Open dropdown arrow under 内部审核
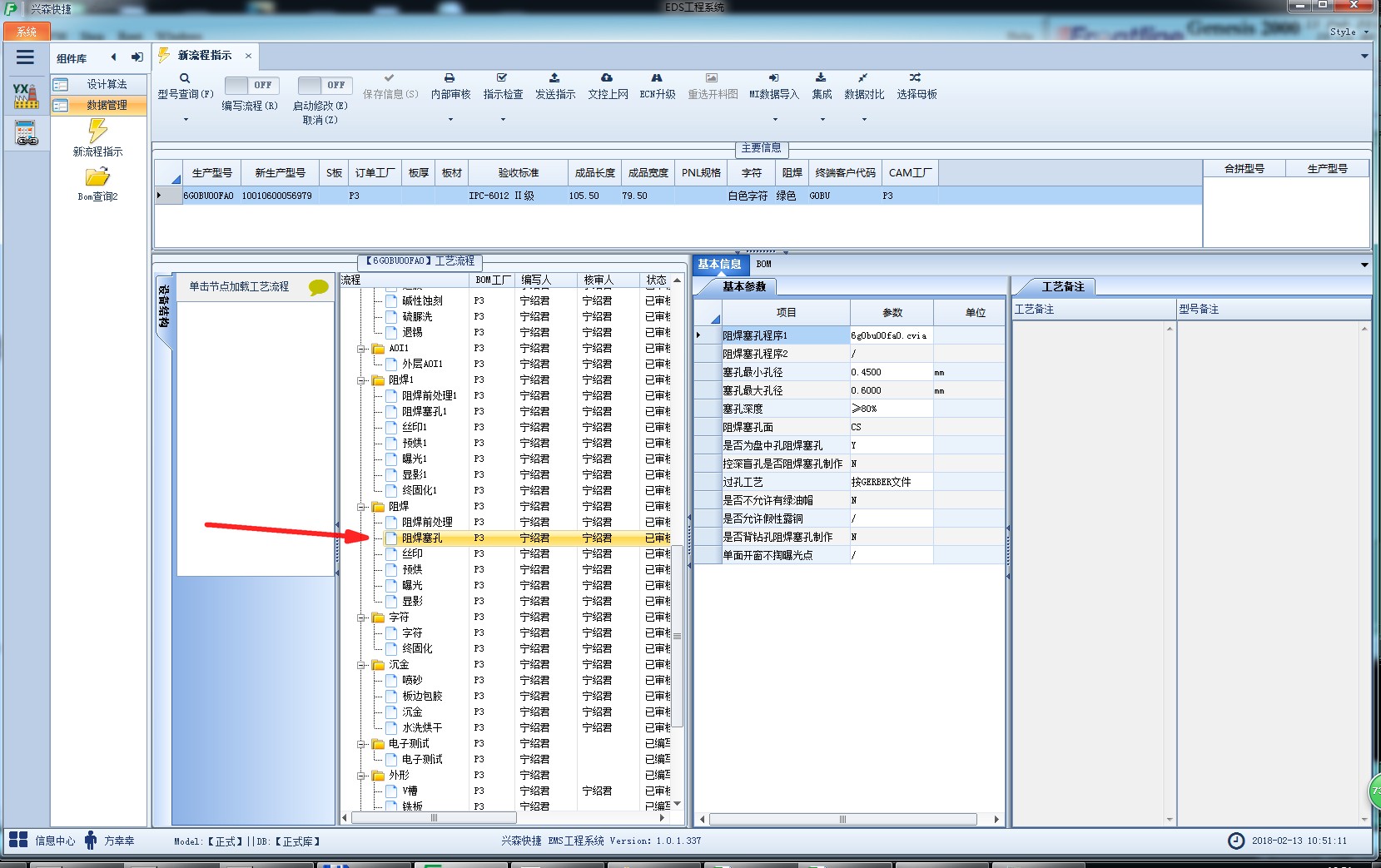Screen dimensions: 1381x868 450,120
